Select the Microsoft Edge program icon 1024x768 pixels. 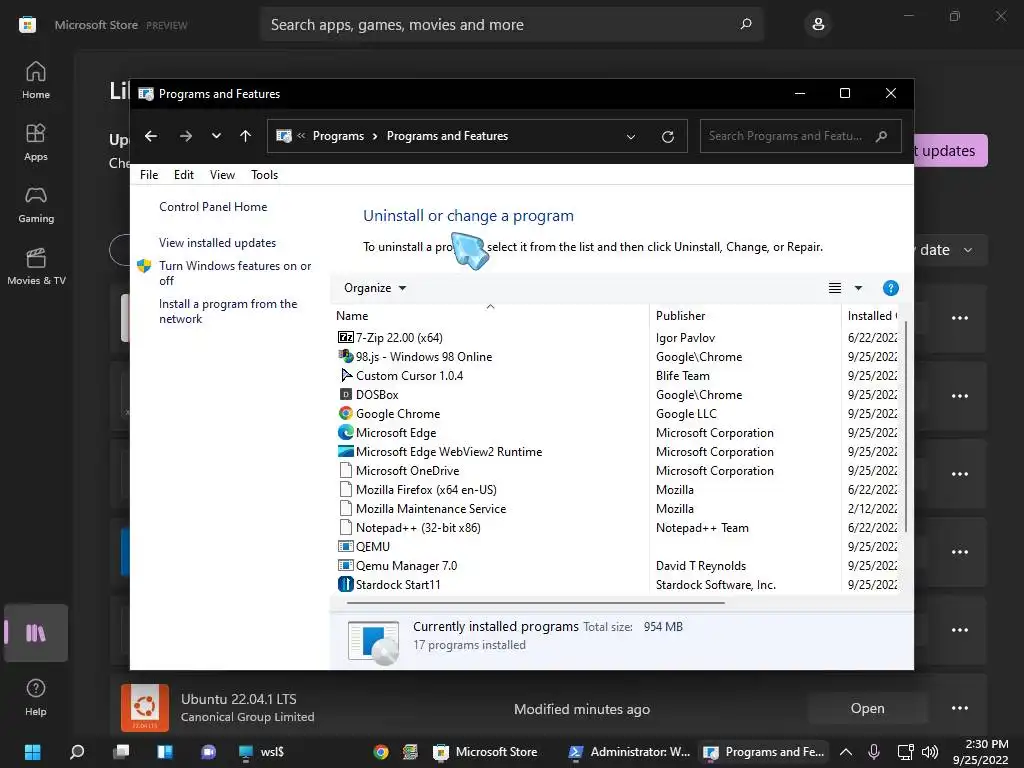point(345,432)
